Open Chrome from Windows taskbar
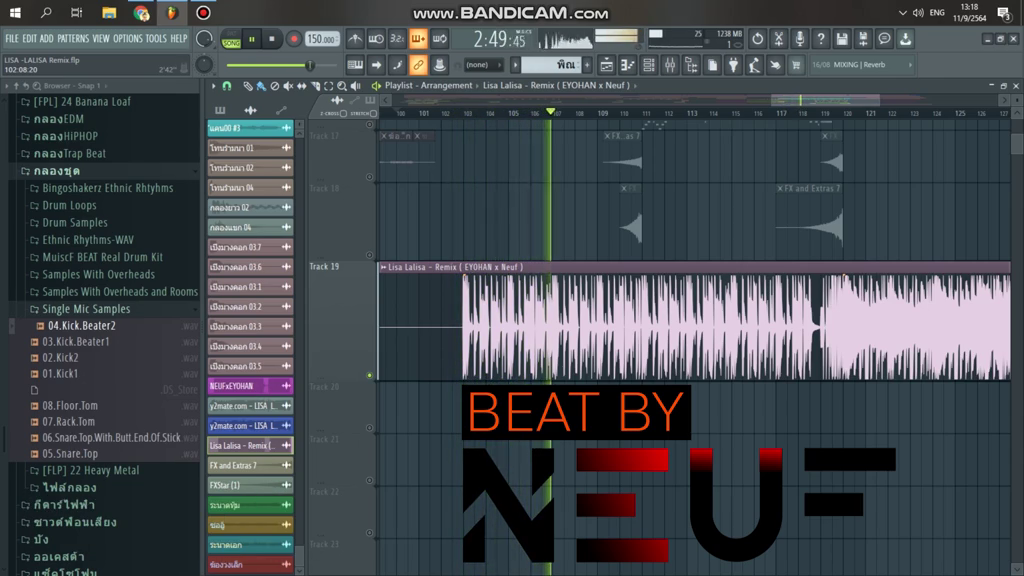The width and height of the screenshot is (1024, 576). (x=140, y=12)
